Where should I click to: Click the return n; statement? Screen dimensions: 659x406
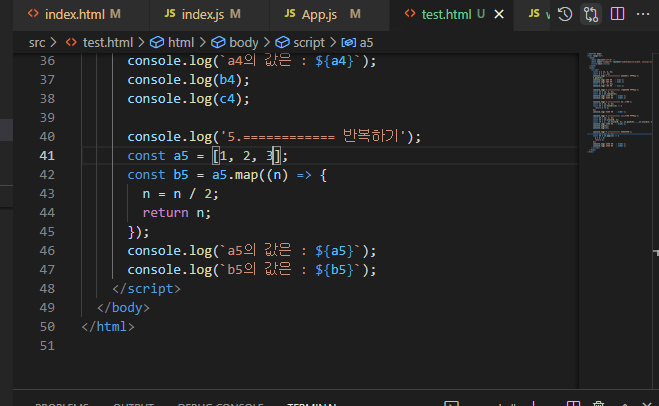(x=177, y=213)
